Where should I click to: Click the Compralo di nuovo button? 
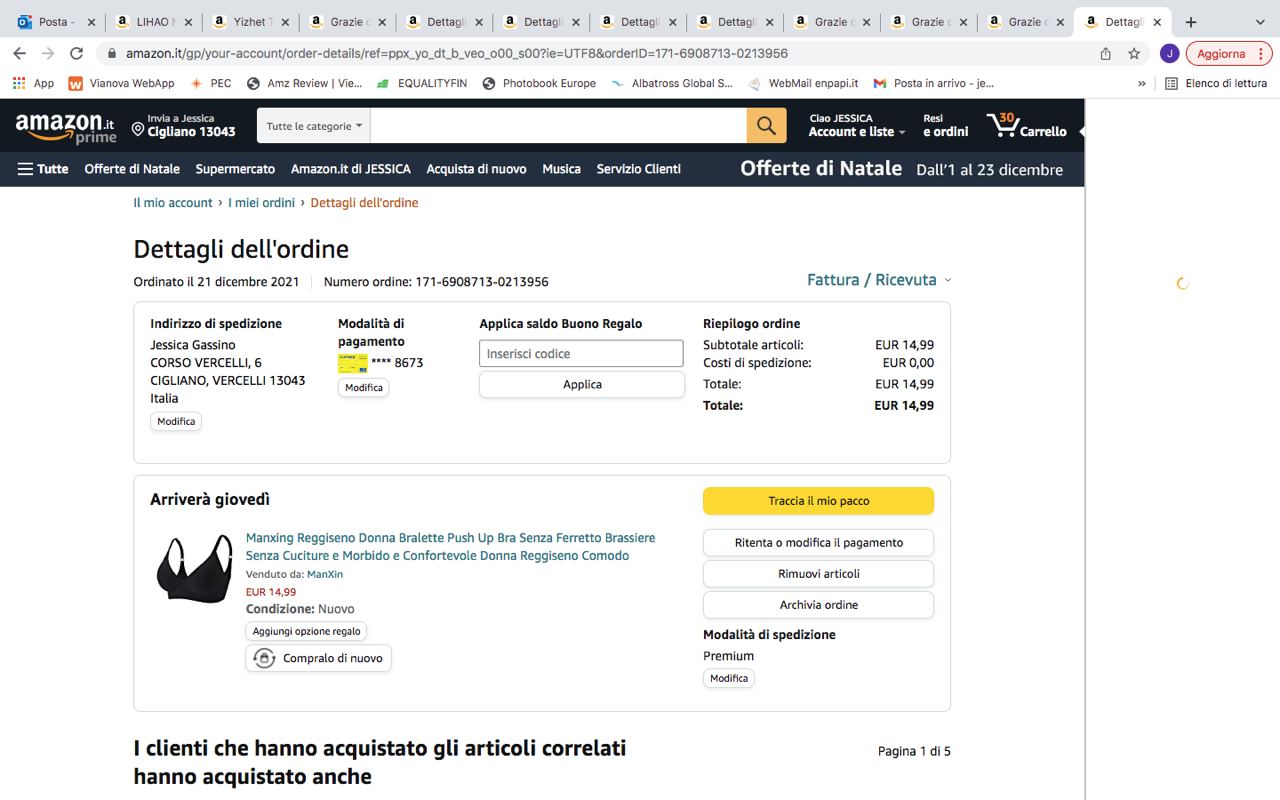tap(318, 658)
